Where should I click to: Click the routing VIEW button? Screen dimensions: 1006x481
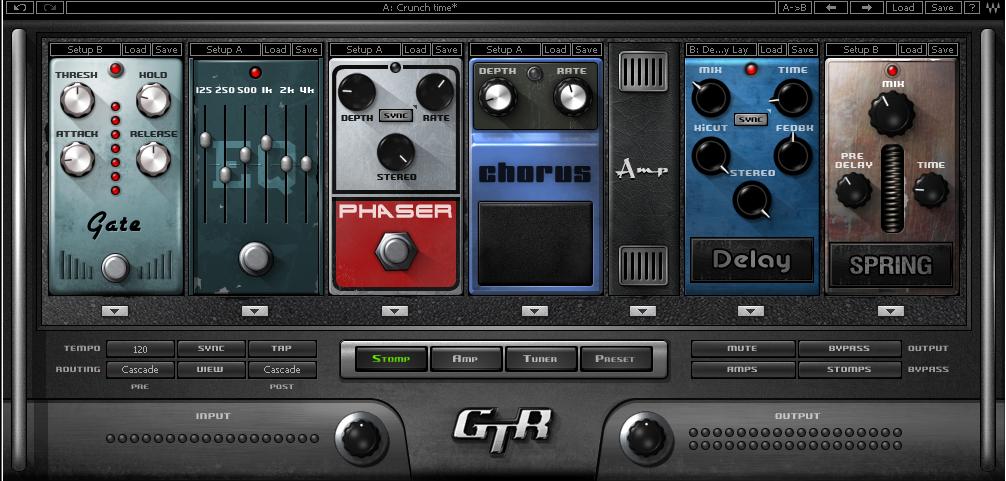tap(211, 369)
